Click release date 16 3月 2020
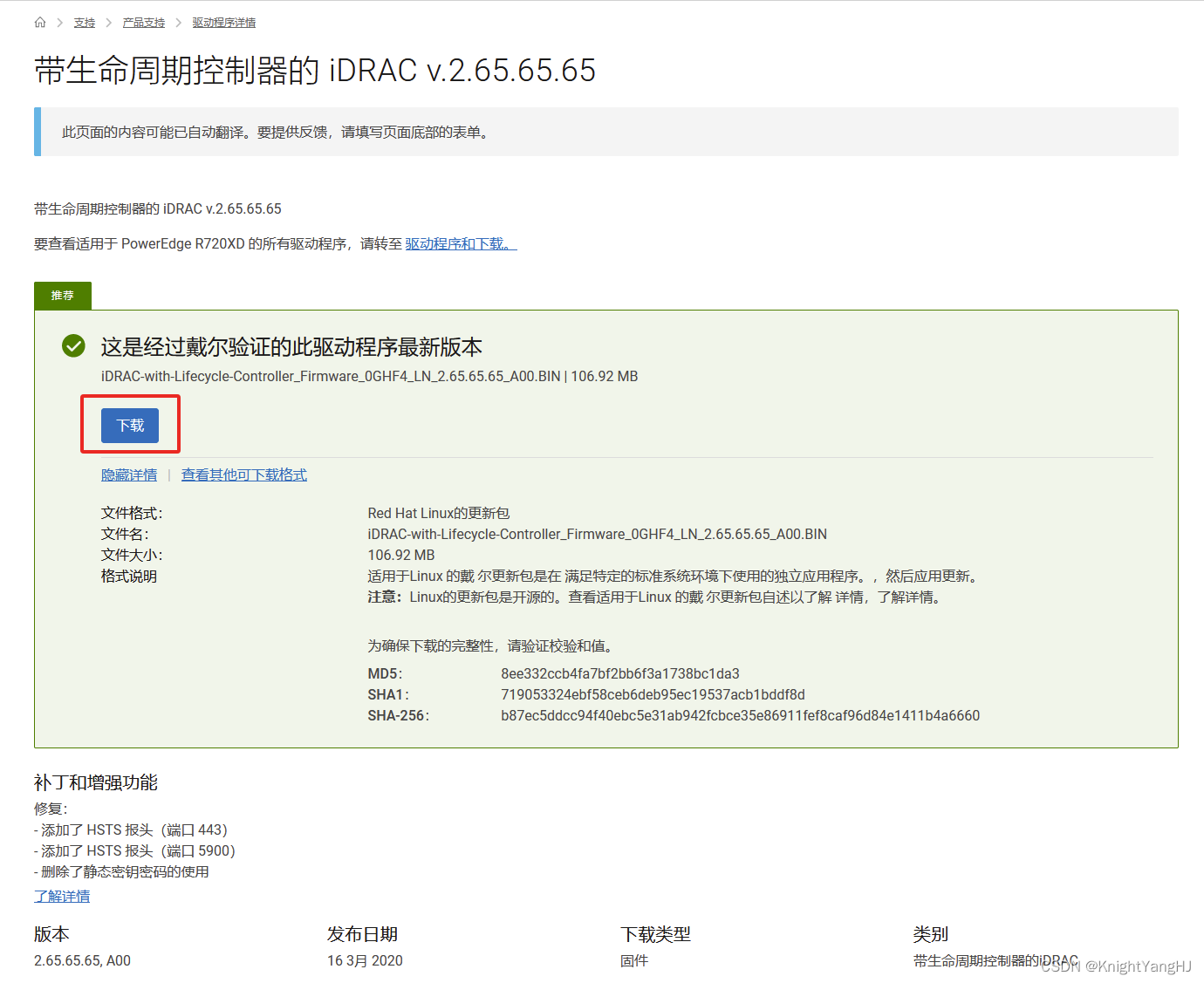 [x=365, y=961]
